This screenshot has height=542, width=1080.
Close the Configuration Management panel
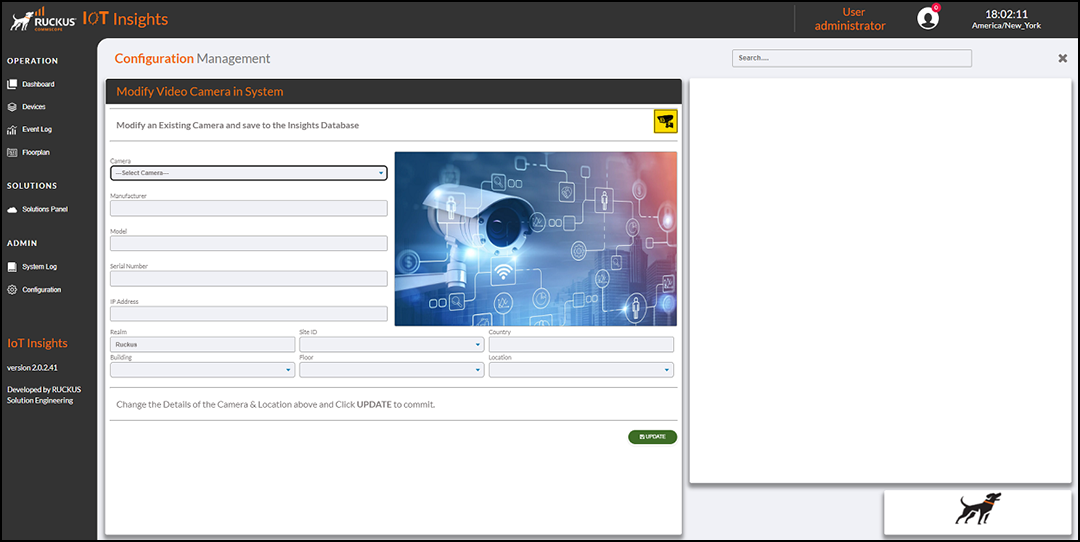click(1062, 59)
